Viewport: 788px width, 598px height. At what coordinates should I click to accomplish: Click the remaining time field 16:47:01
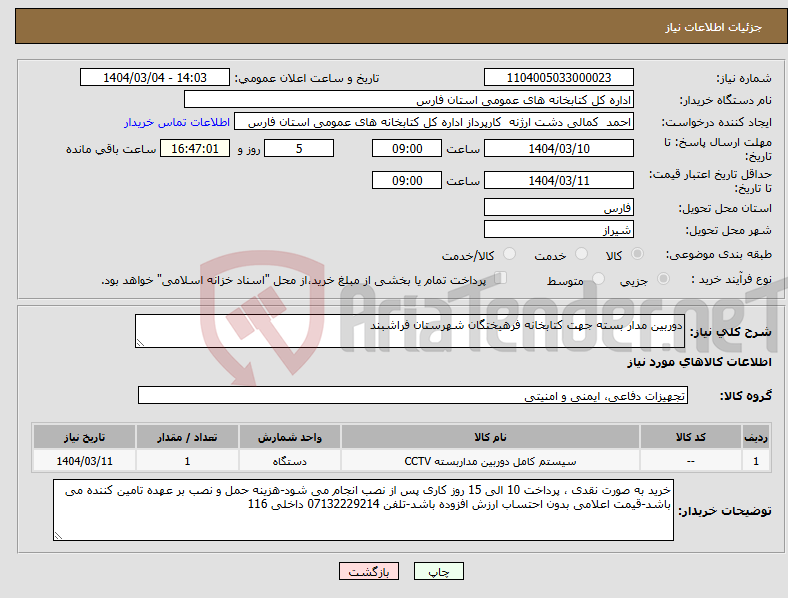point(195,148)
